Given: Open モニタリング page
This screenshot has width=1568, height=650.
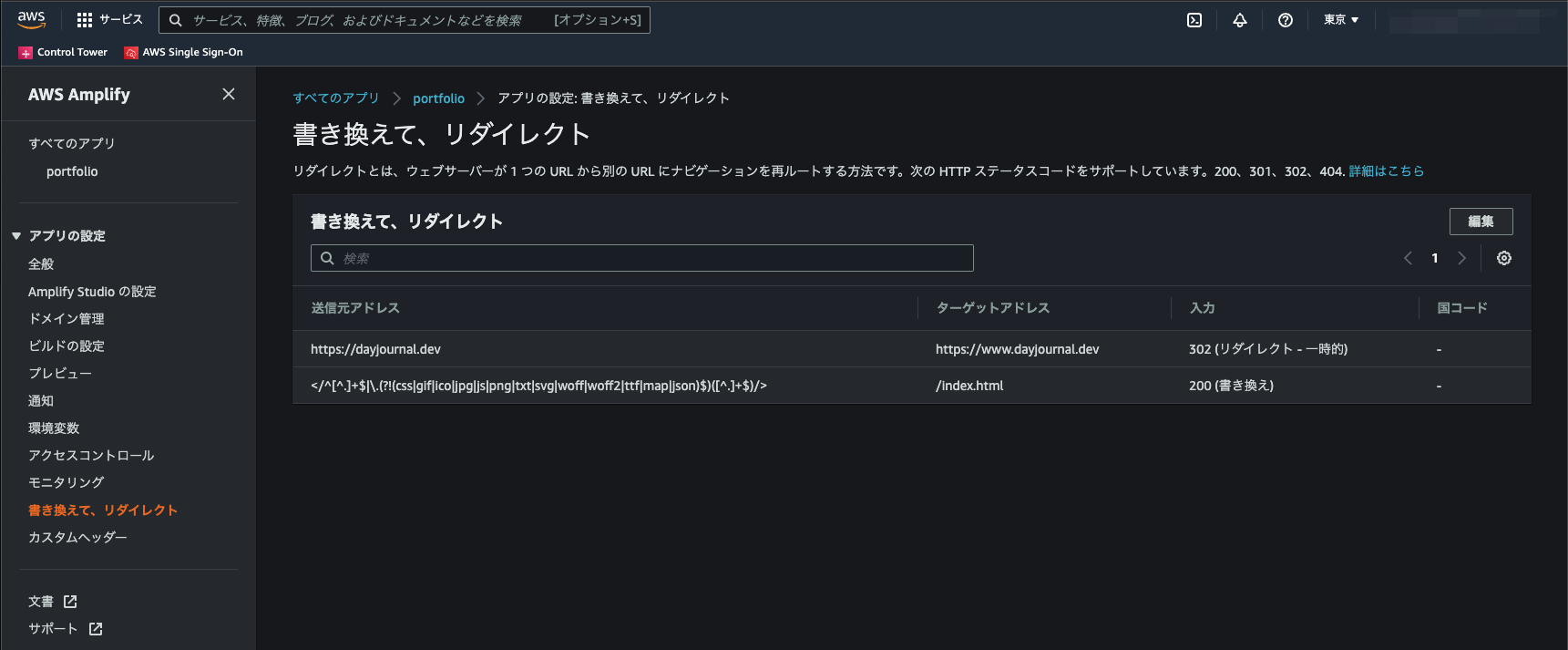Looking at the screenshot, I should [x=67, y=482].
